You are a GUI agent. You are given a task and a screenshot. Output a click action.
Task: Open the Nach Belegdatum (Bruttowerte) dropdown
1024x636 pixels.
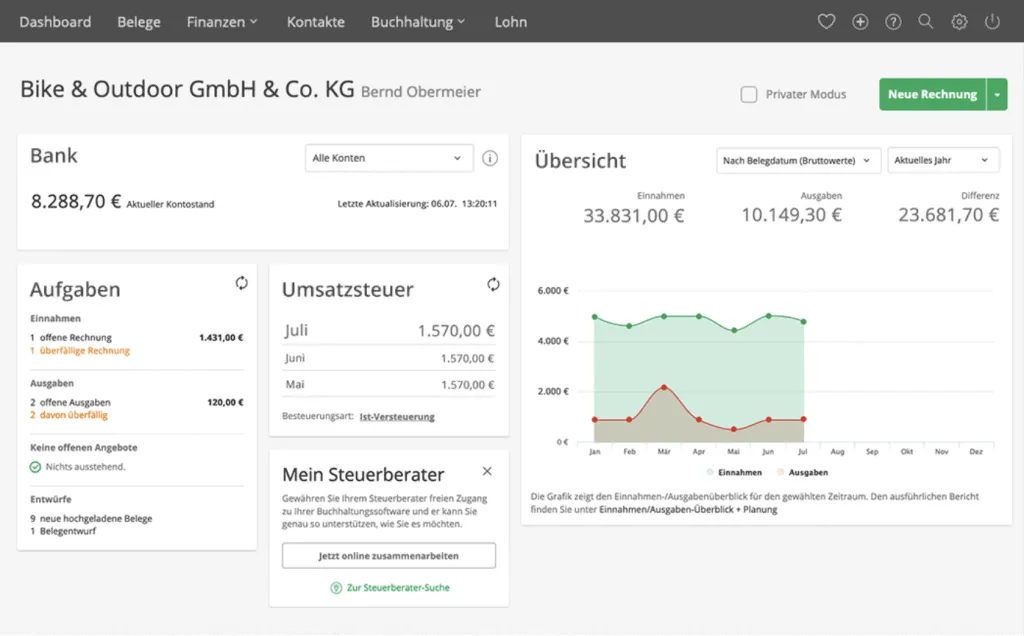pyautogui.click(x=797, y=159)
